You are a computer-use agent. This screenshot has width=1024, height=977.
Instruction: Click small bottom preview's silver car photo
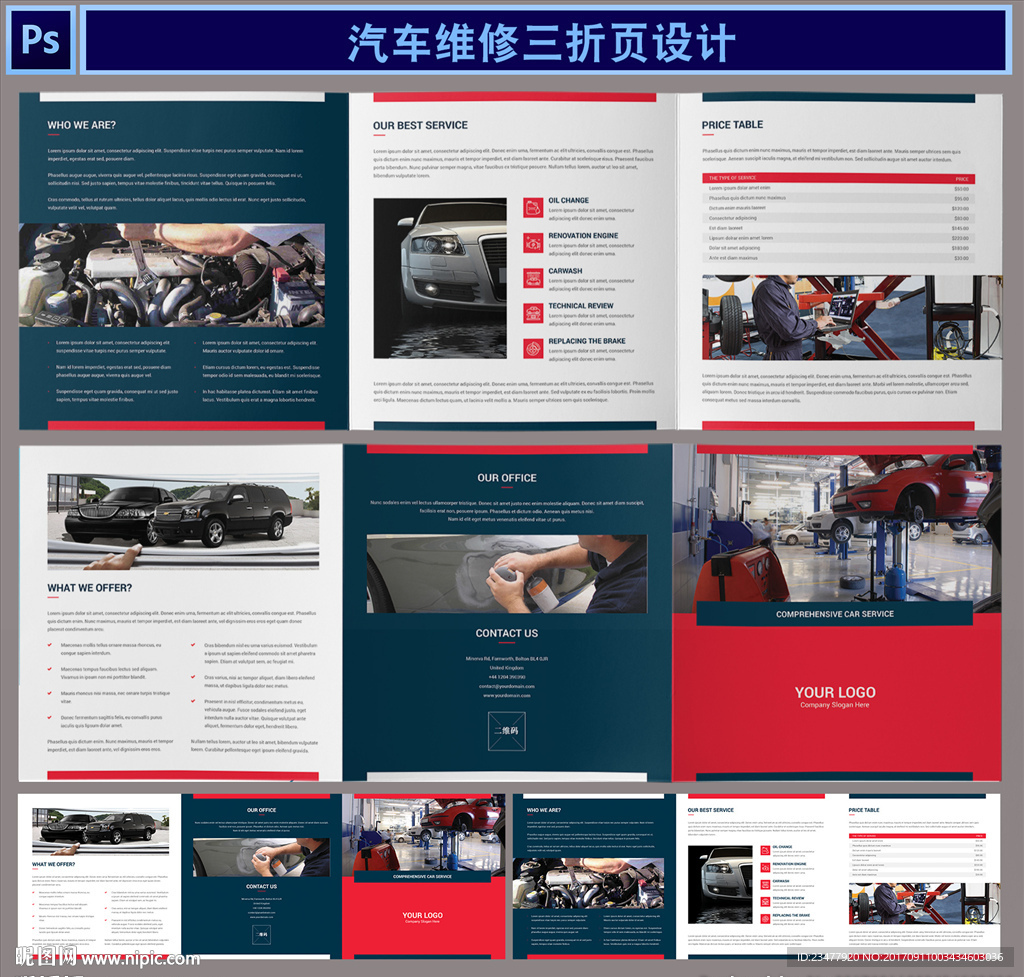tap(720, 884)
